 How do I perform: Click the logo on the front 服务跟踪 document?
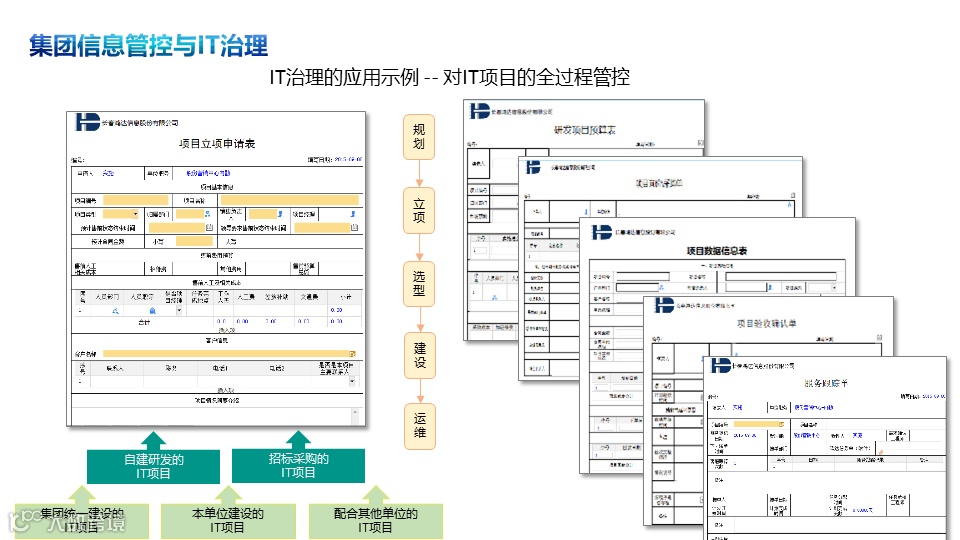(x=721, y=366)
